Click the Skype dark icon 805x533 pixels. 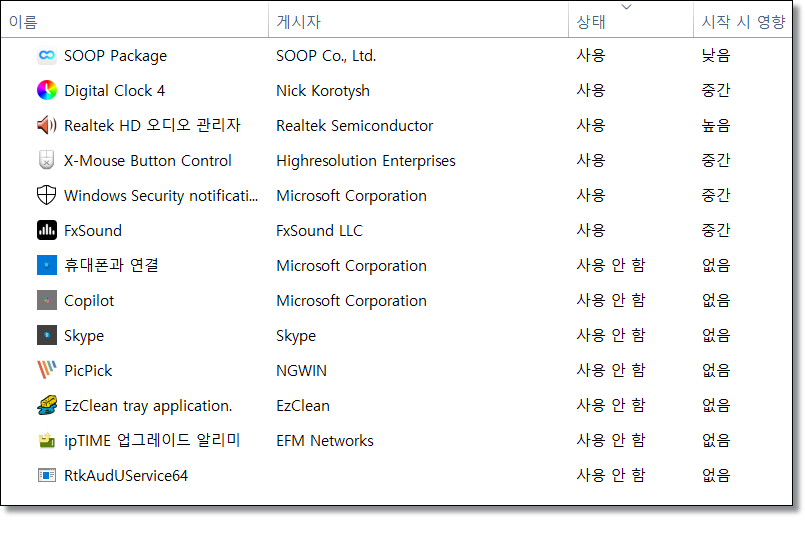click(x=47, y=335)
